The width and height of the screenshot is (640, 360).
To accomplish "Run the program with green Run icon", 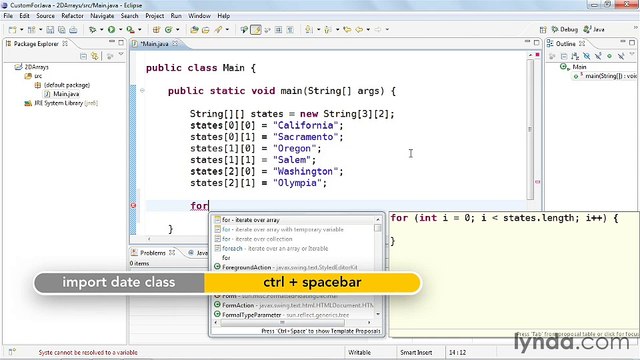I will (x=111, y=29).
